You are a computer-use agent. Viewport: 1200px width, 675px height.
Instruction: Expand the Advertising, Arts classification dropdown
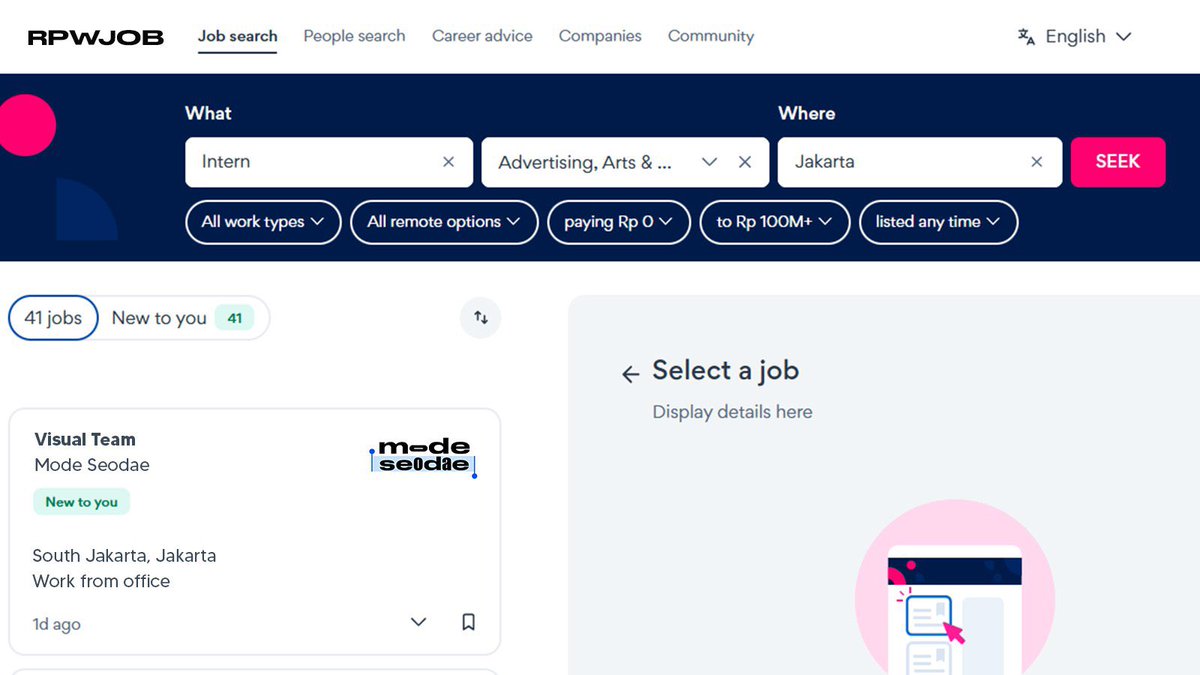[x=710, y=162]
